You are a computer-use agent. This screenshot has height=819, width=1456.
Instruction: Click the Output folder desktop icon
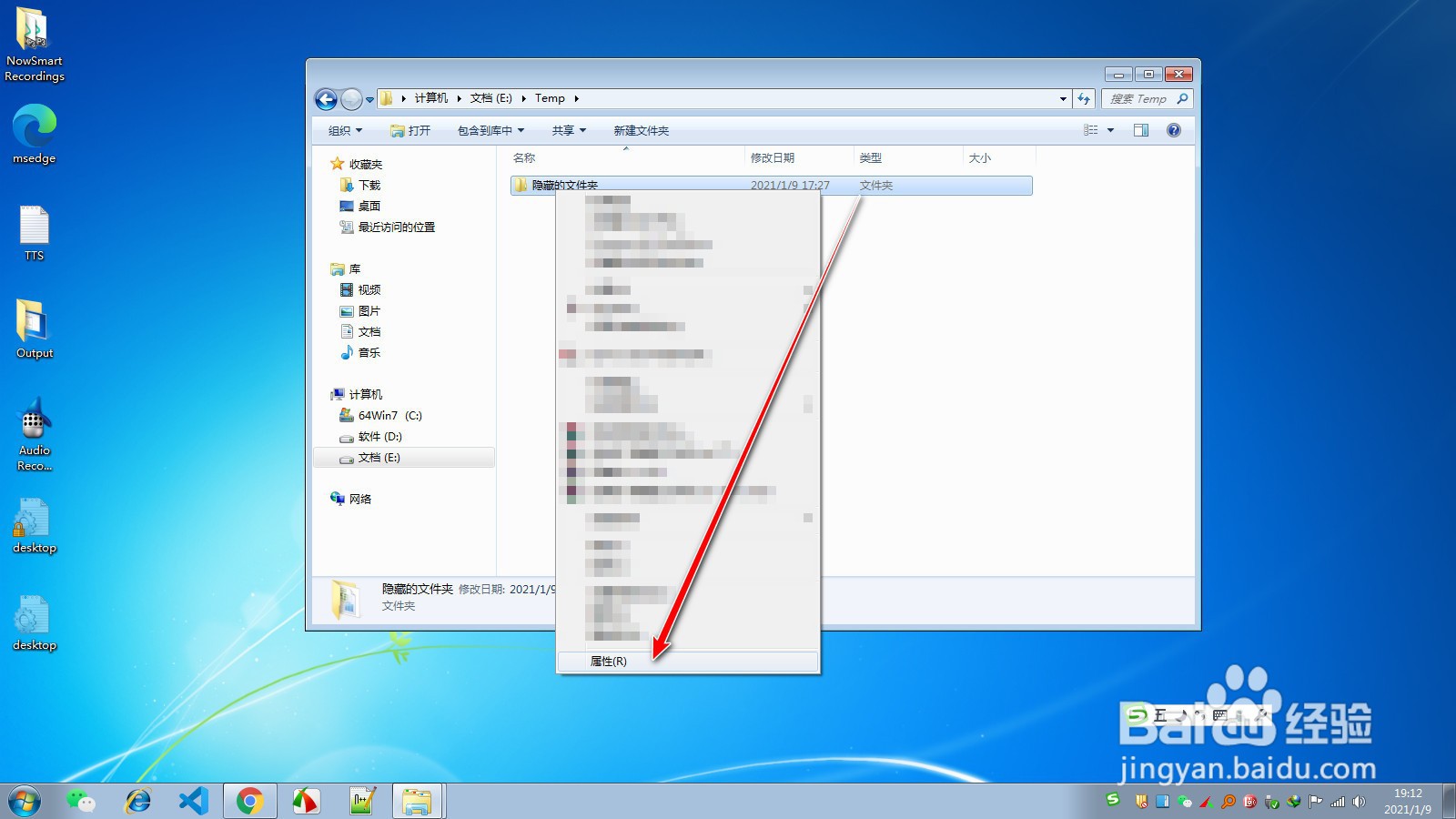pos(35,329)
